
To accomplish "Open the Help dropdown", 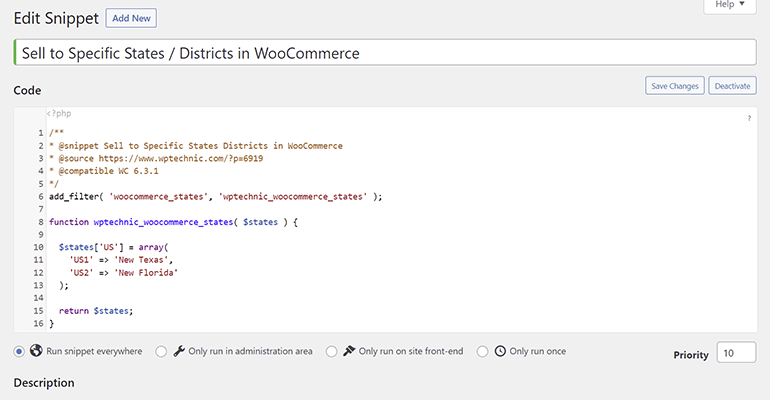I will pyautogui.click(x=730, y=4).
